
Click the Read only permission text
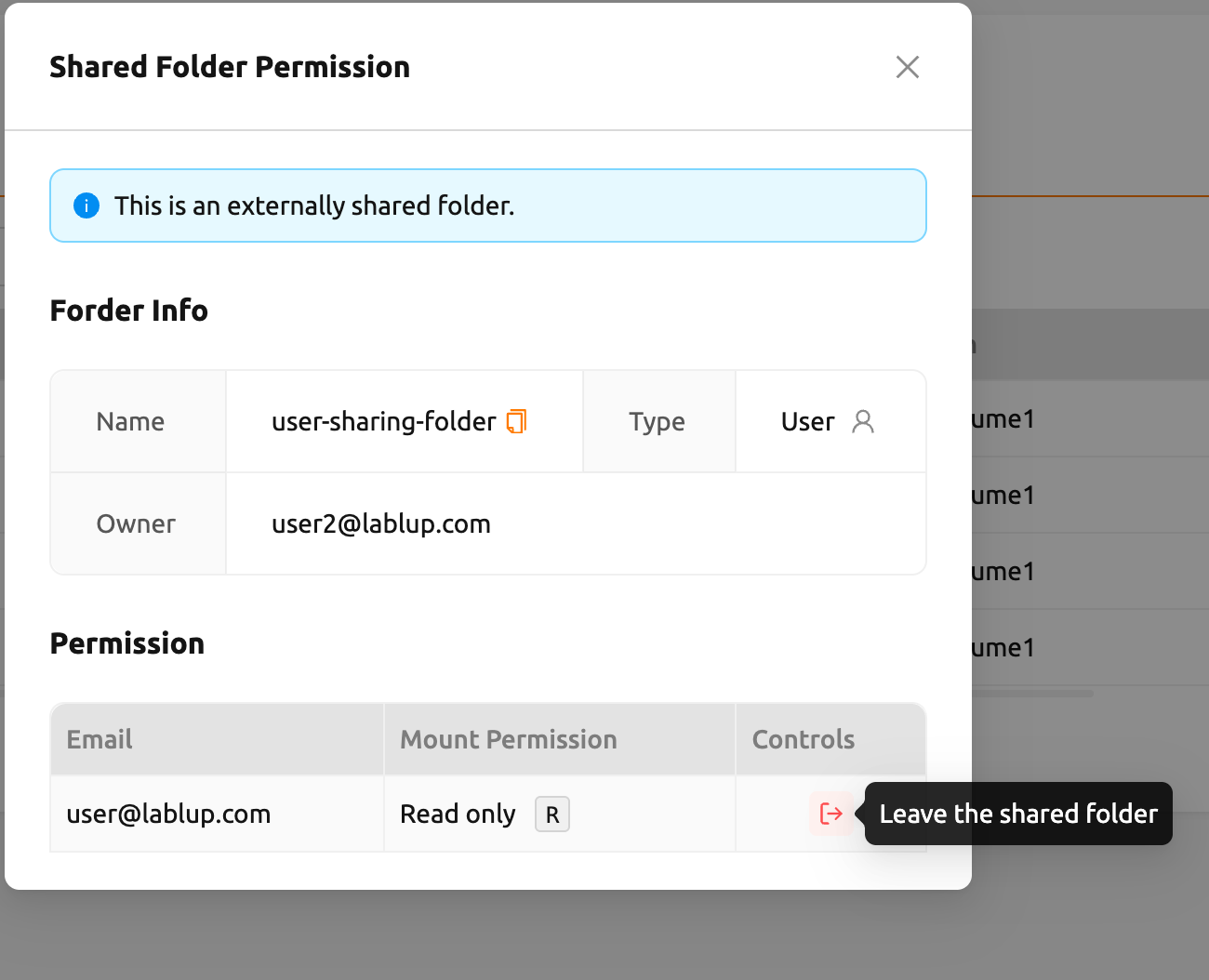click(458, 814)
